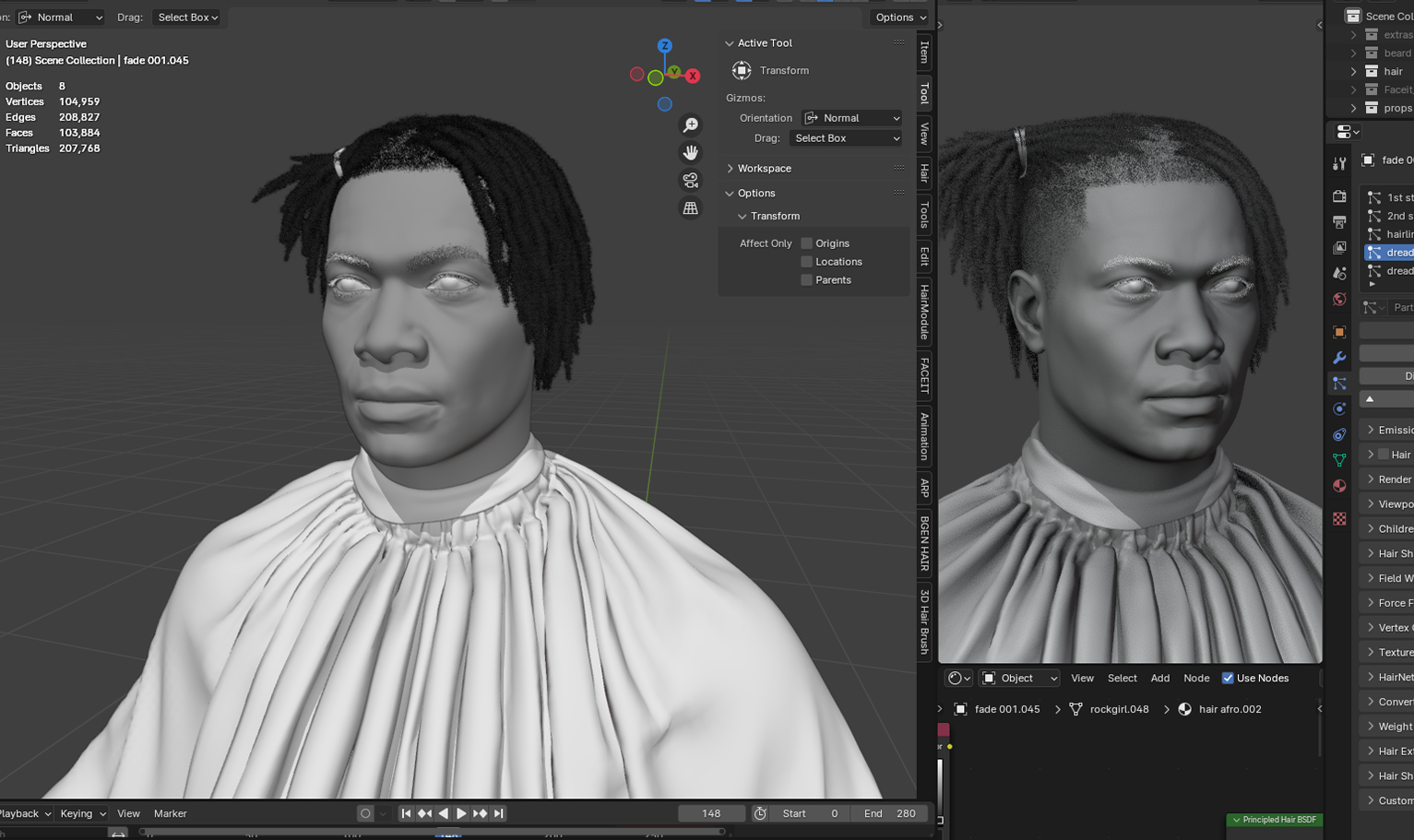
Task: Click the timeline horizontal scrollbar
Action: [x=434, y=832]
